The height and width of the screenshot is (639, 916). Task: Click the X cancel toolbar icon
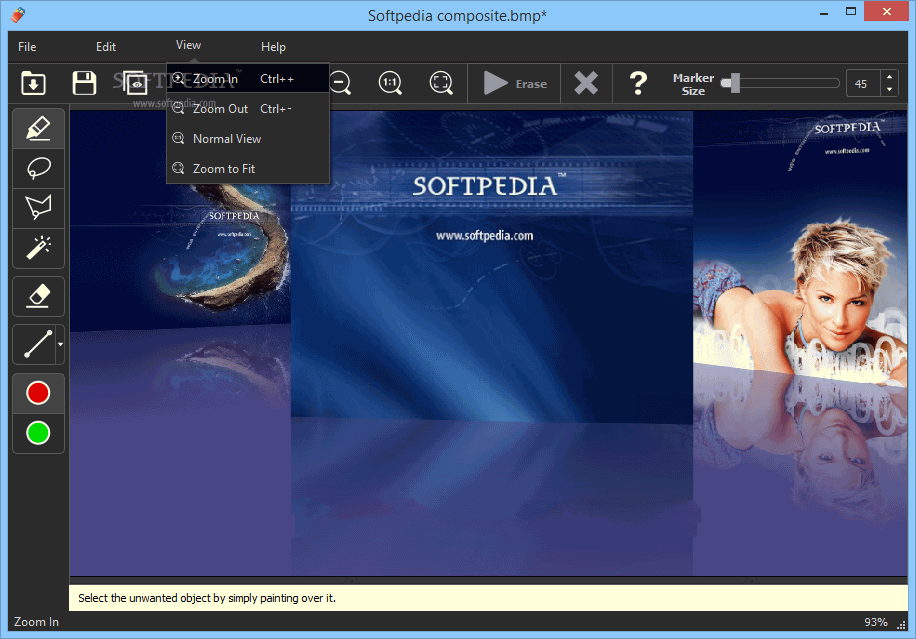[586, 83]
